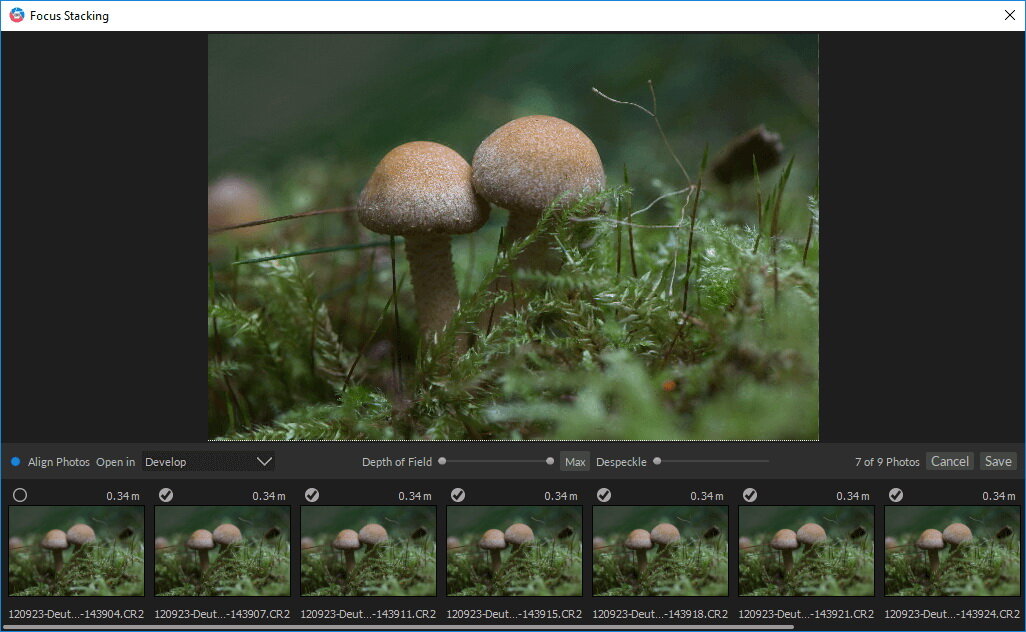1026x632 pixels.
Task: Toggle the checkmark for photo 143921.CR2
Action: tap(750, 495)
